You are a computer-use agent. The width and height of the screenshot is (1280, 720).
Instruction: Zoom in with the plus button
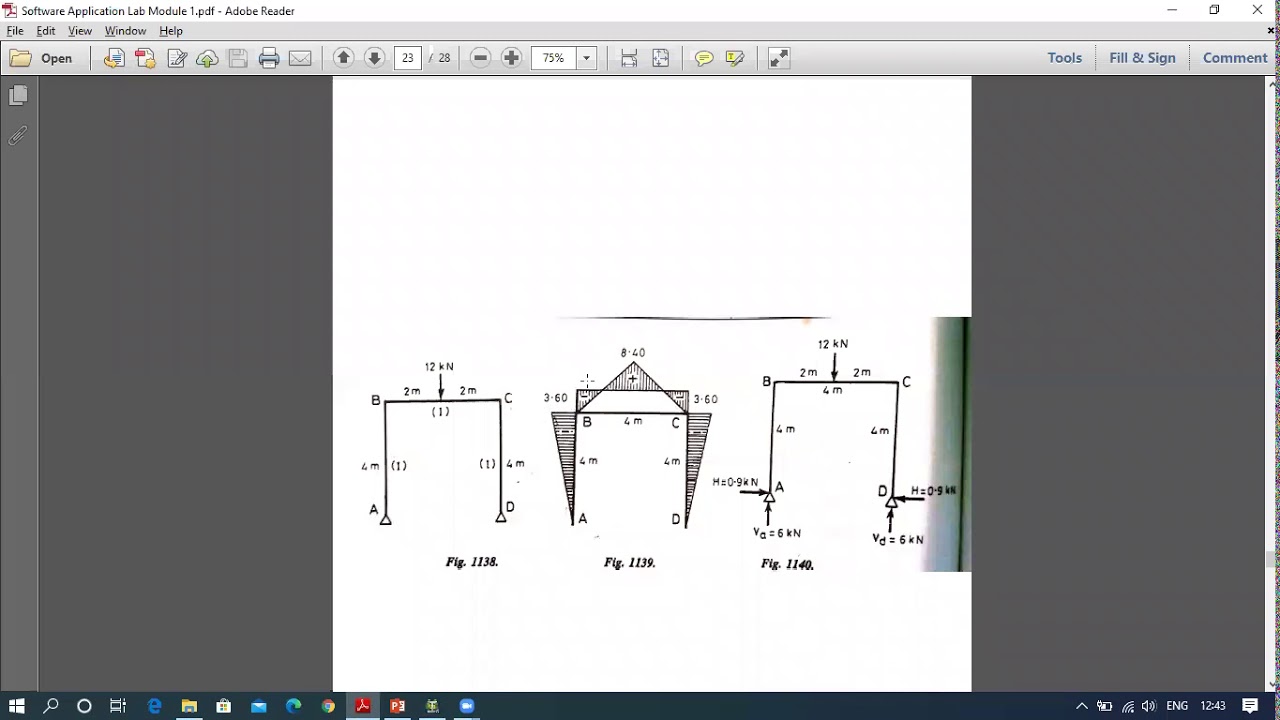511,58
